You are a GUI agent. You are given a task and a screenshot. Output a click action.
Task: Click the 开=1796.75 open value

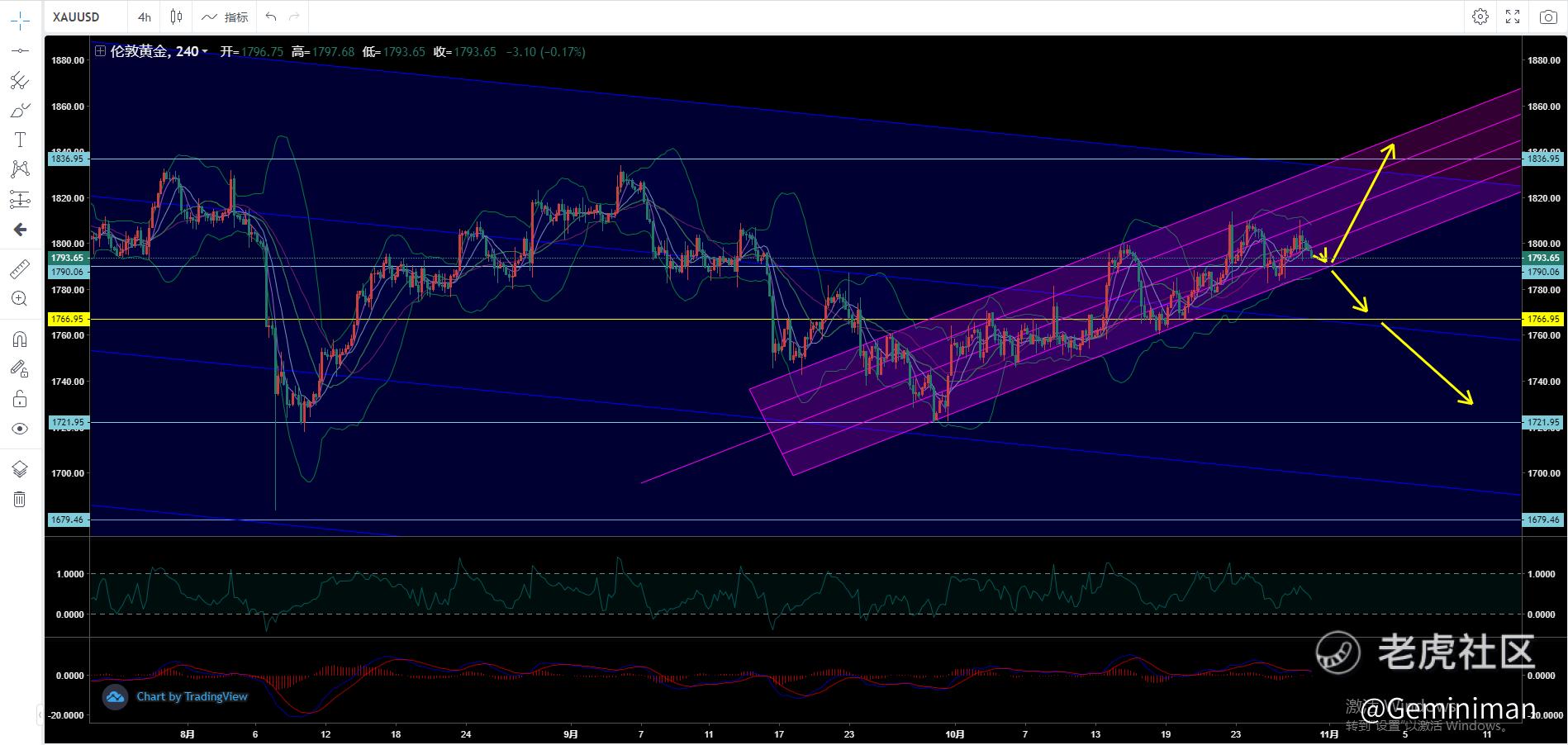tap(252, 52)
